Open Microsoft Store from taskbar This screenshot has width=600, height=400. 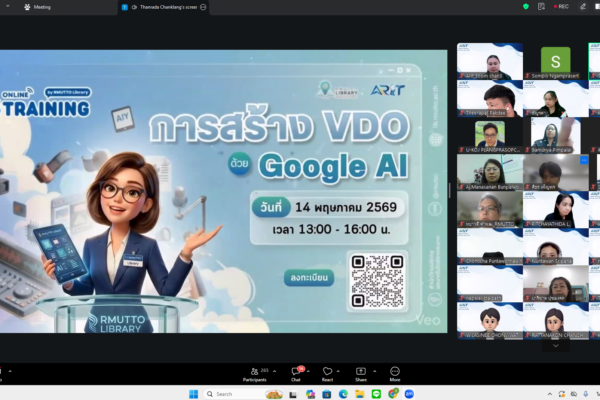(x=326, y=394)
